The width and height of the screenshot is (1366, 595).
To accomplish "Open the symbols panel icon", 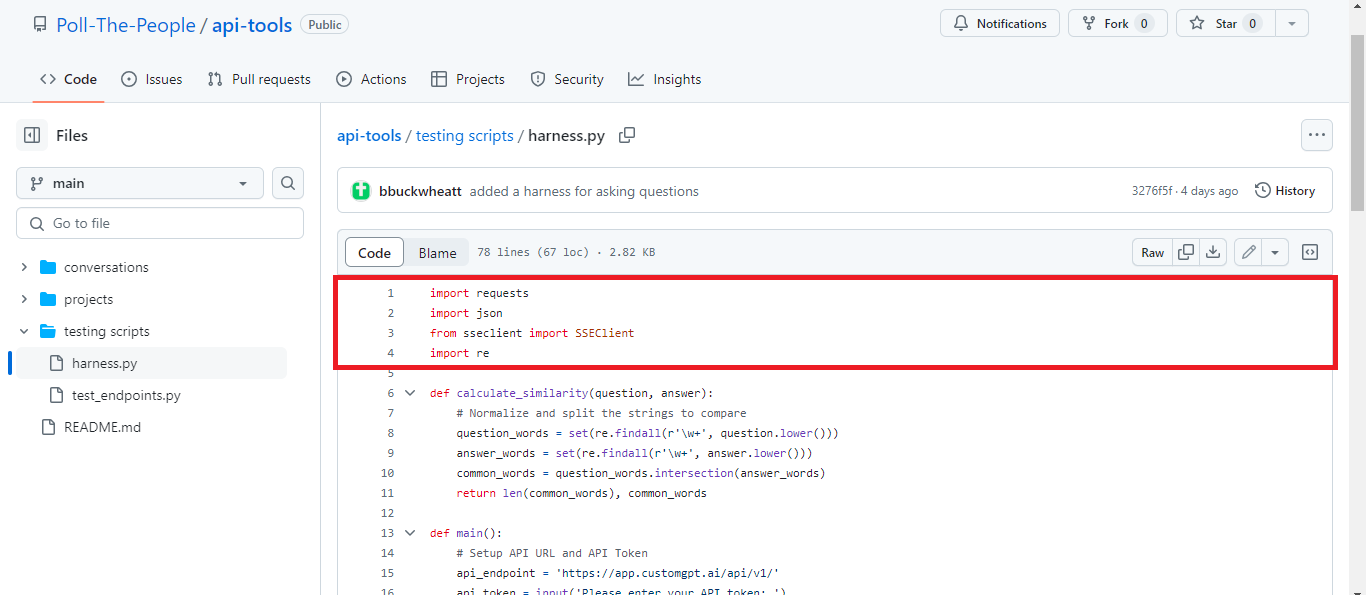I will click(x=1310, y=252).
